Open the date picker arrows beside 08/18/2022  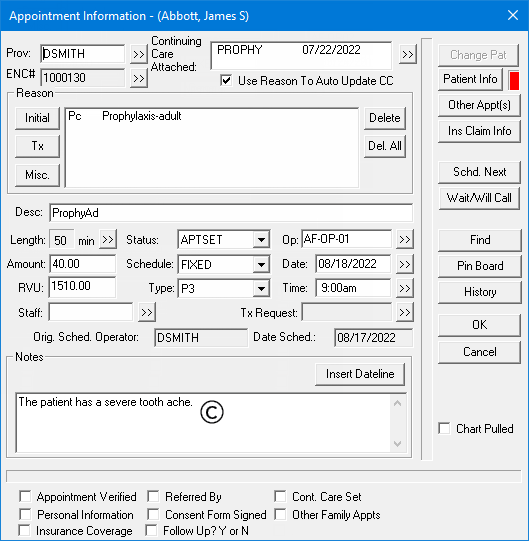click(x=405, y=264)
